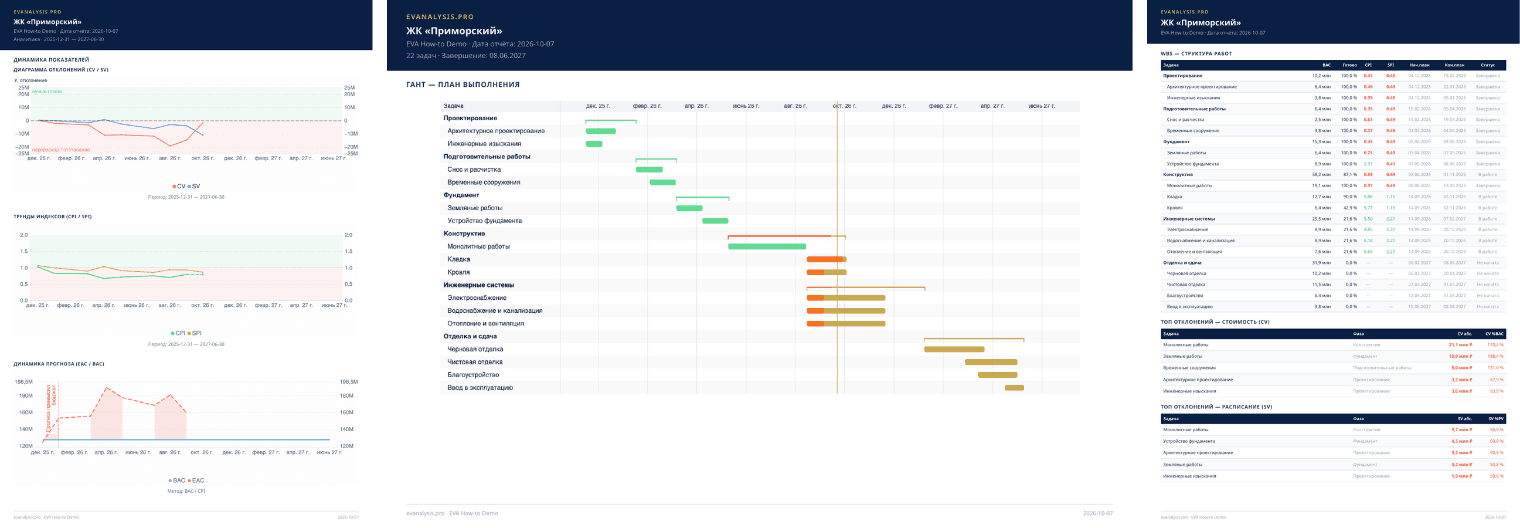The image size is (1520, 528).
Task: Click the Электроснабжение bar in the Gantt chart
Action: coord(846,297)
